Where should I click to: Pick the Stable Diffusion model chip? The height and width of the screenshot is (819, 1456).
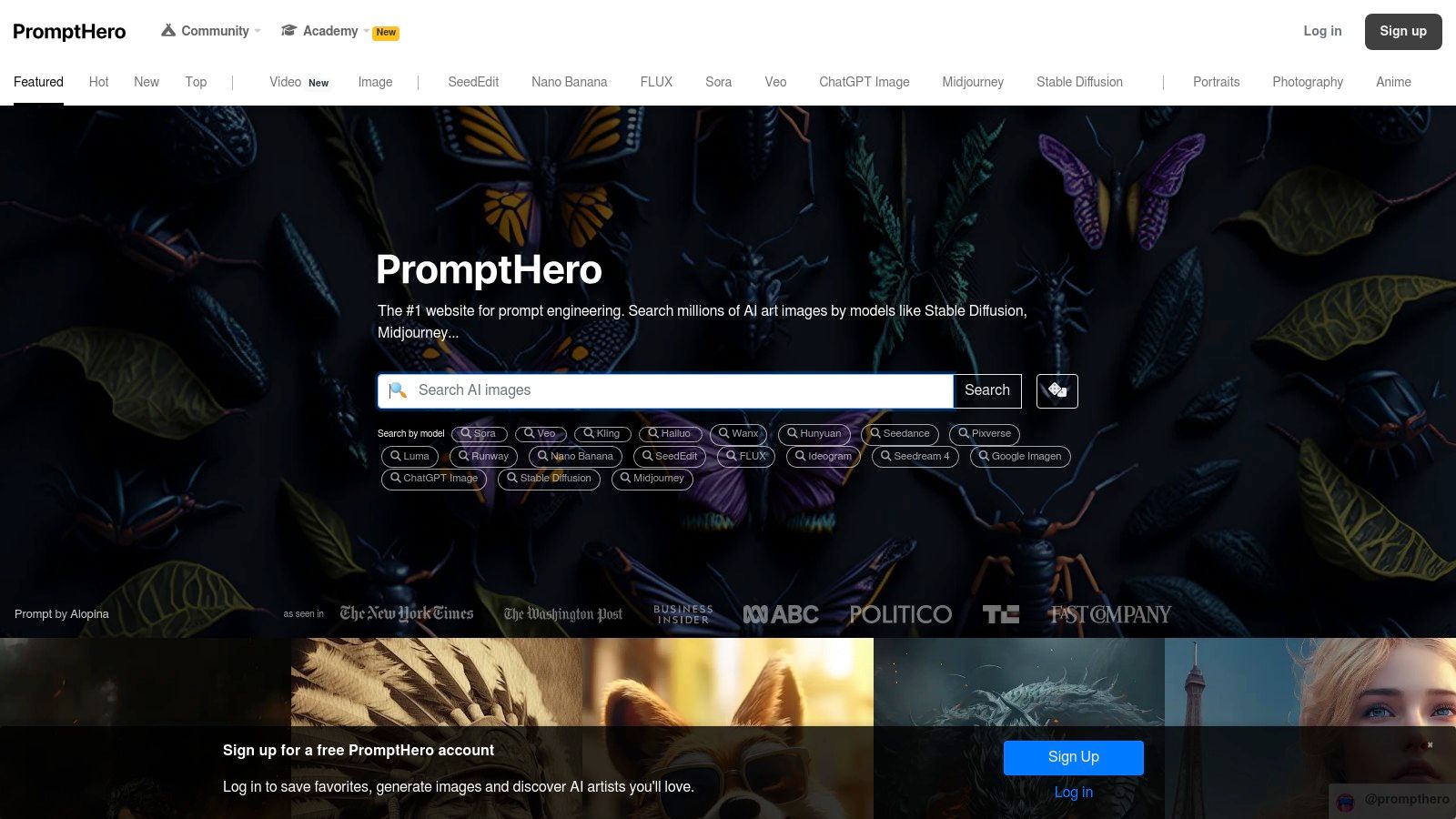(549, 479)
